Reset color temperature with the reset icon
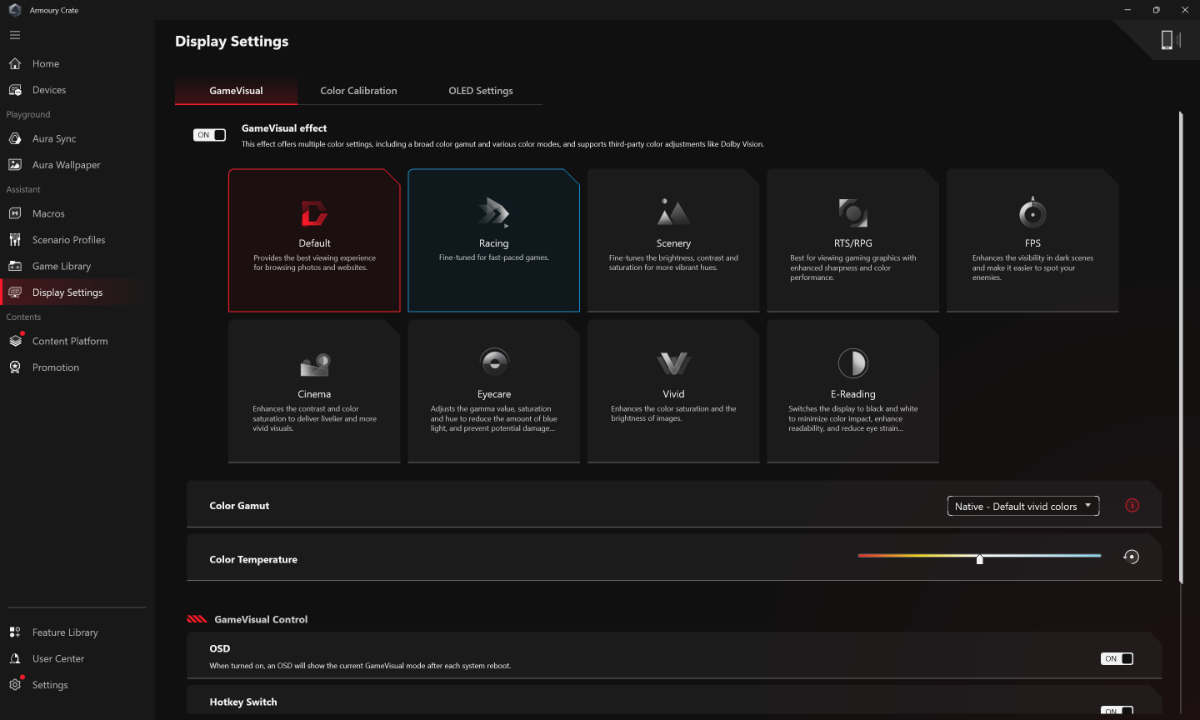Viewport: 1200px width, 720px height. (1131, 557)
